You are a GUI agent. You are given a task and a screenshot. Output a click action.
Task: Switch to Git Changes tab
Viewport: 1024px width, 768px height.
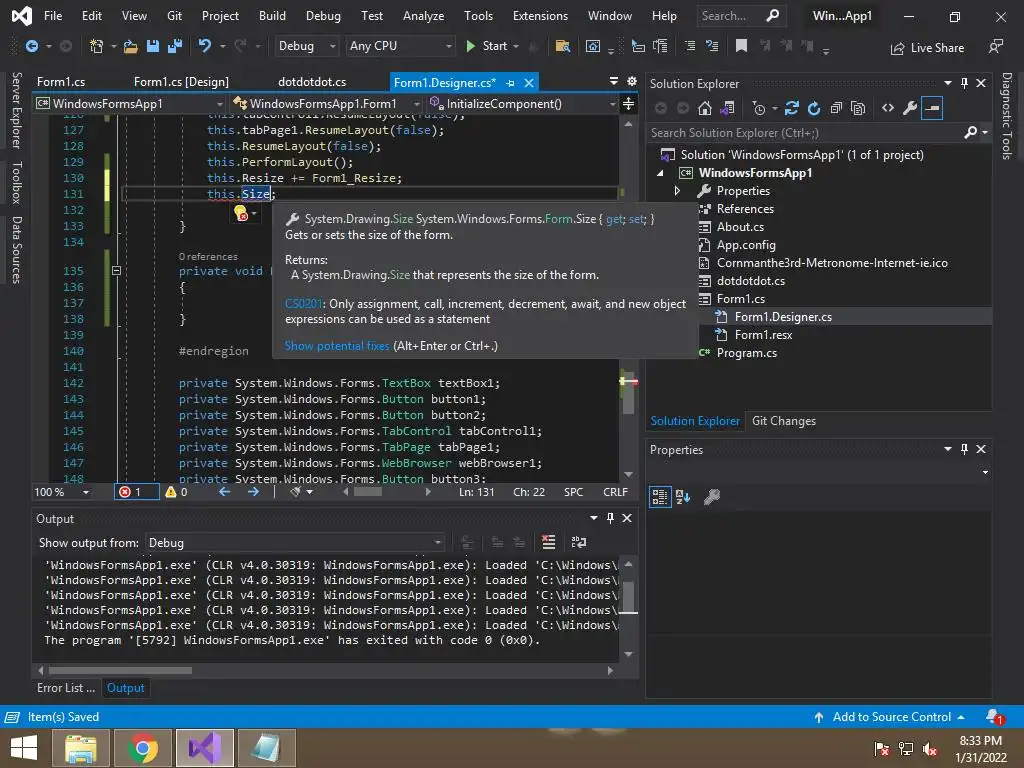point(784,421)
